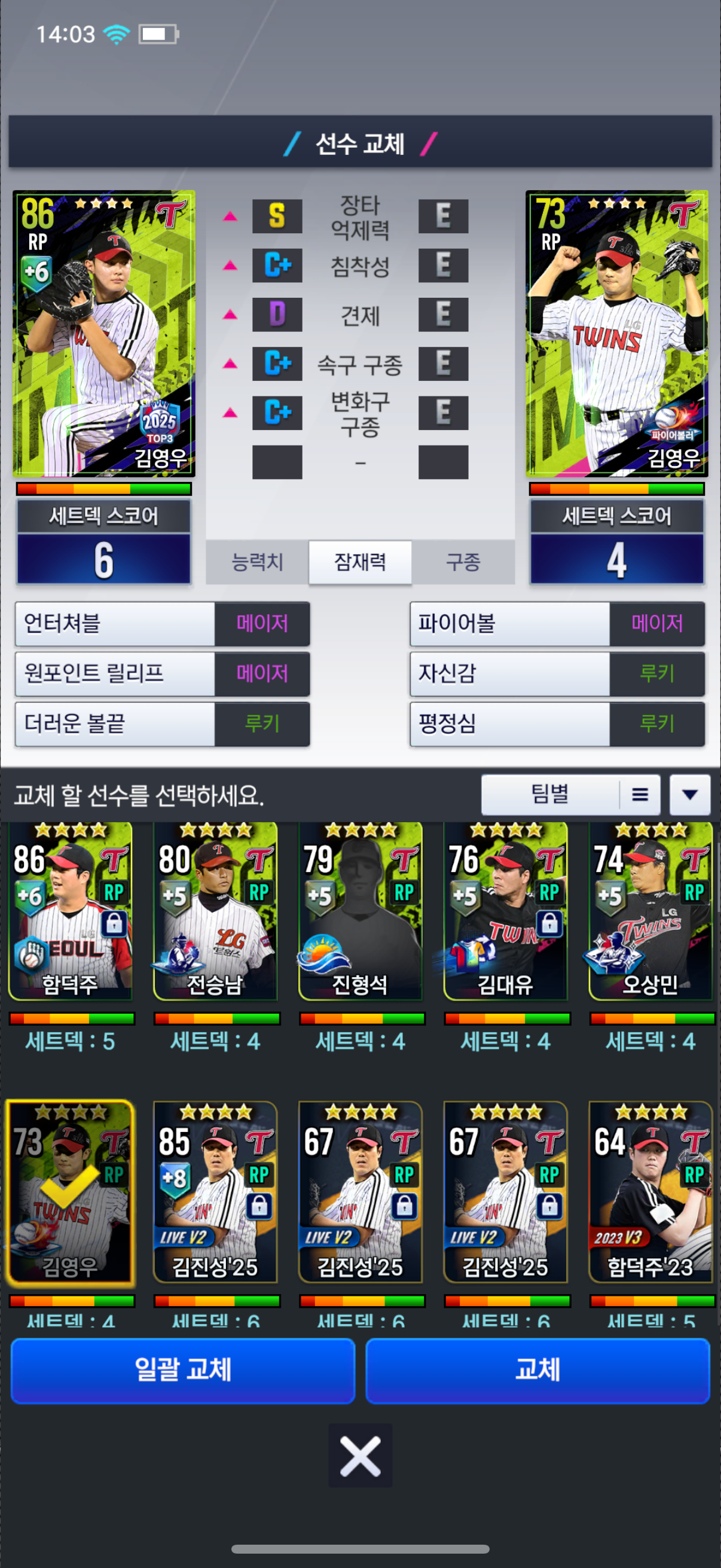Tap the lock icon on 김대유 card
Screen dimensions: 721x1568
tap(549, 923)
